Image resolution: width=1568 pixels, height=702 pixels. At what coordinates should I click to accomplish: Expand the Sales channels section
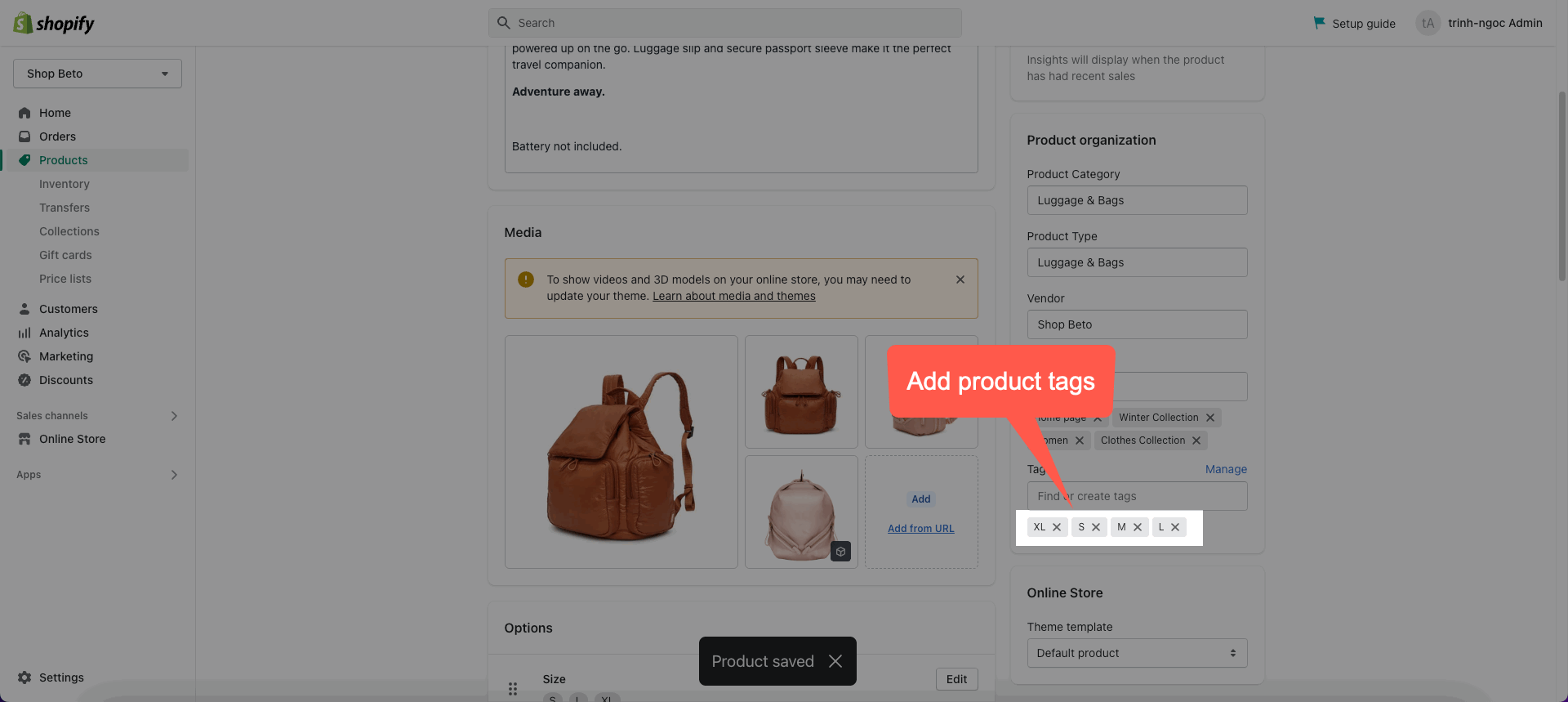[173, 416]
